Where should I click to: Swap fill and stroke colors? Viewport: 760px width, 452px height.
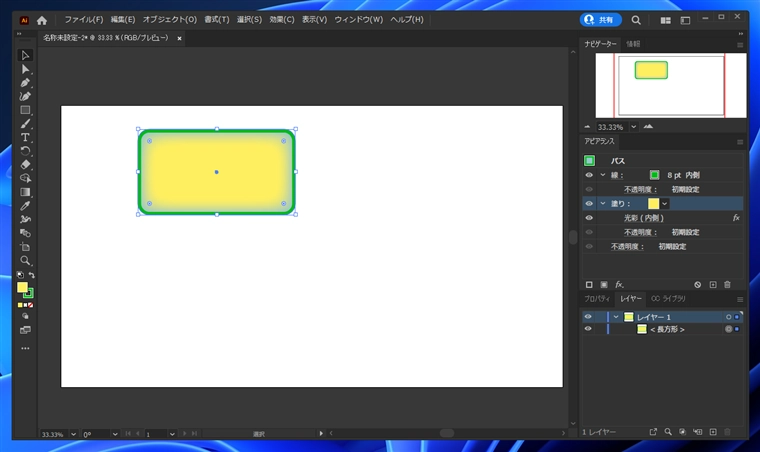(32, 275)
